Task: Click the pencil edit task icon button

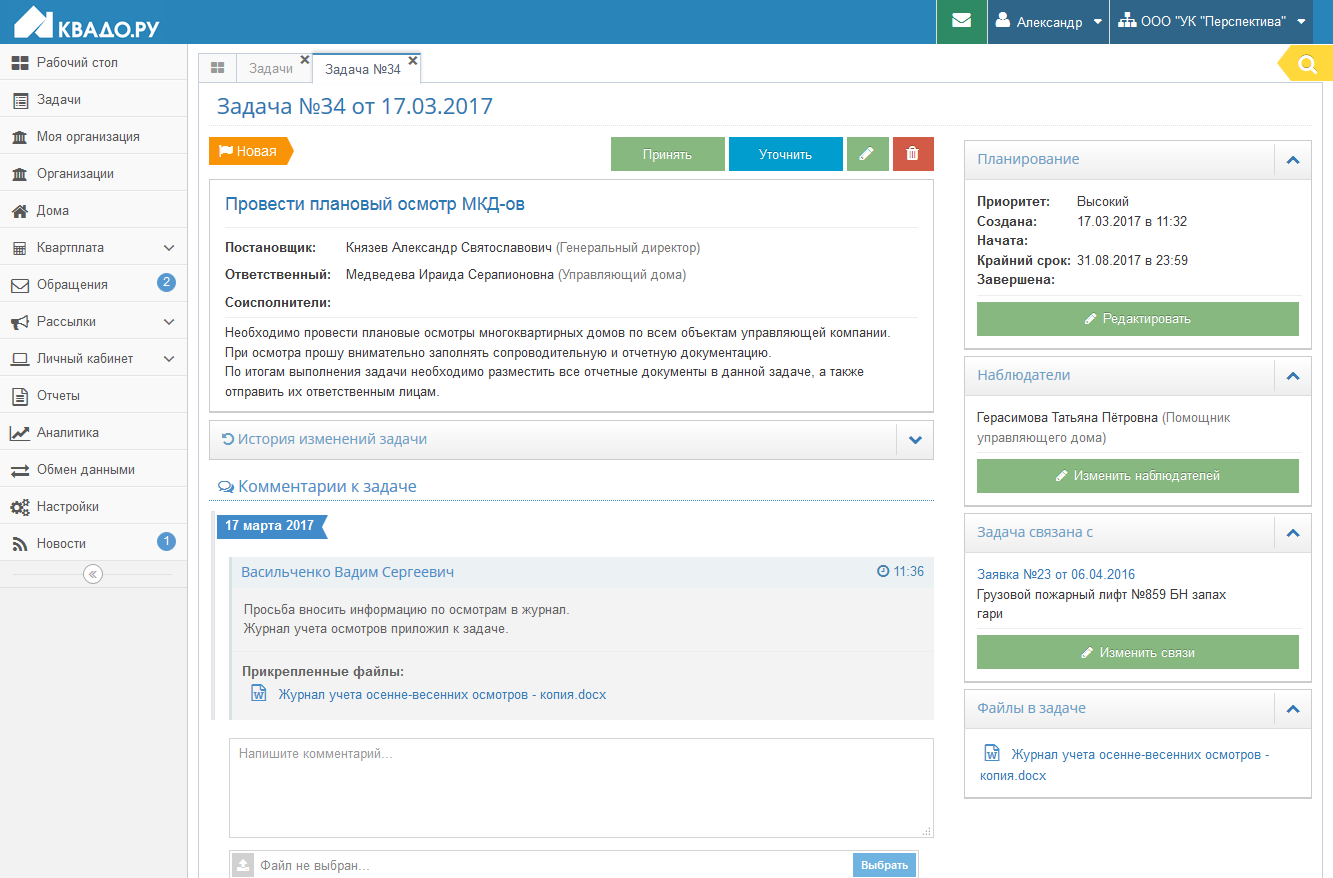Action: pos(867,154)
